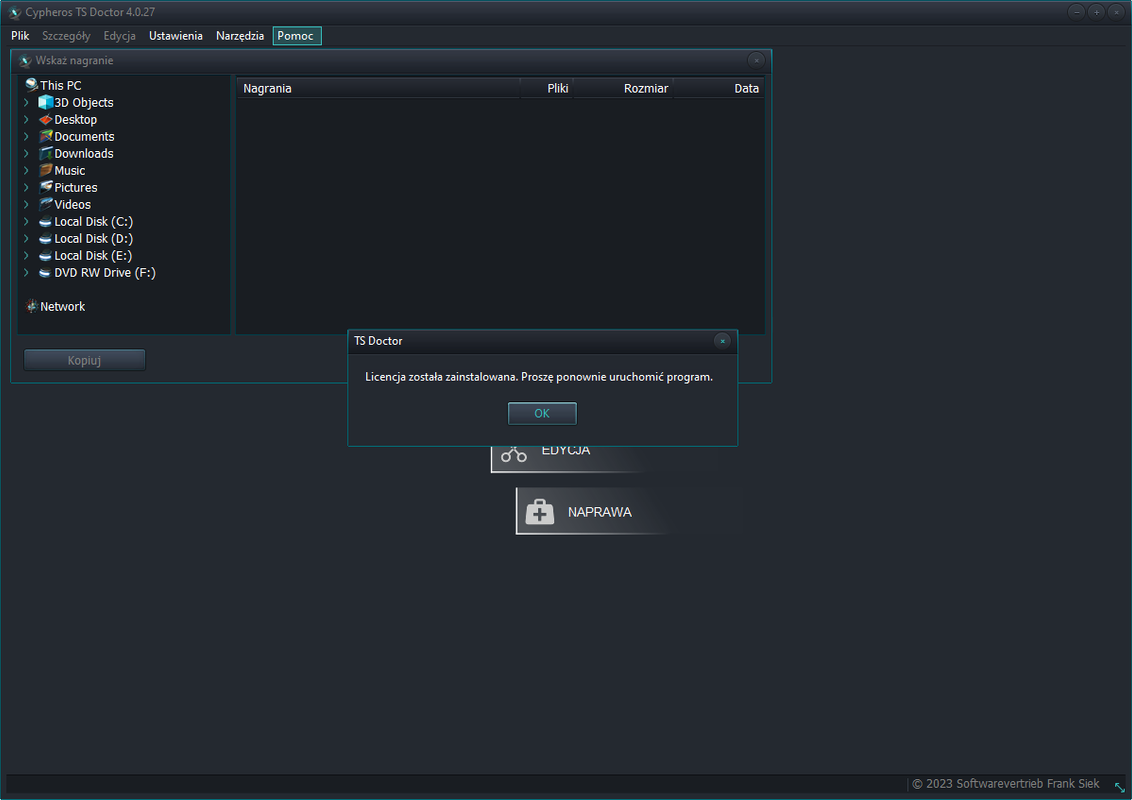The height and width of the screenshot is (800, 1132).
Task: Click the This PC computer icon
Action: coord(31,85)
